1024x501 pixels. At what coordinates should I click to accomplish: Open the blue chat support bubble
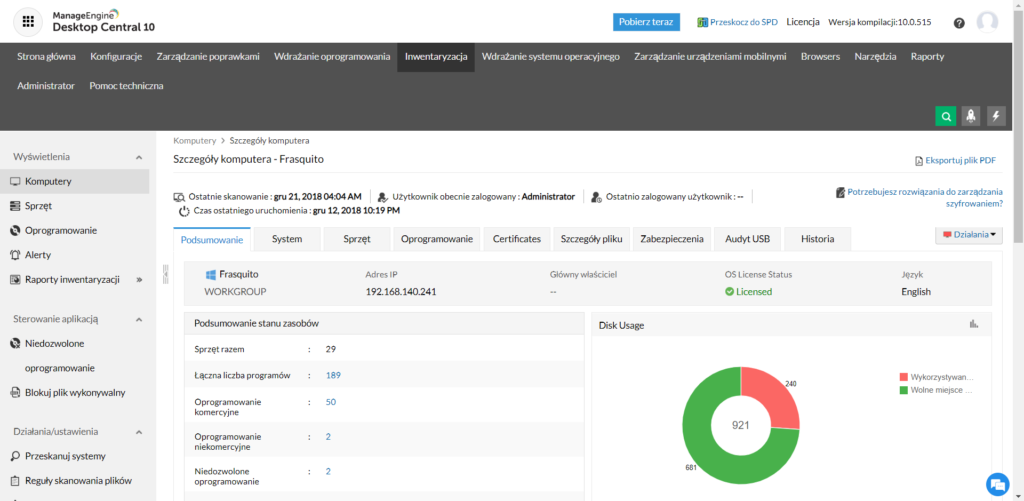[996, 483]
